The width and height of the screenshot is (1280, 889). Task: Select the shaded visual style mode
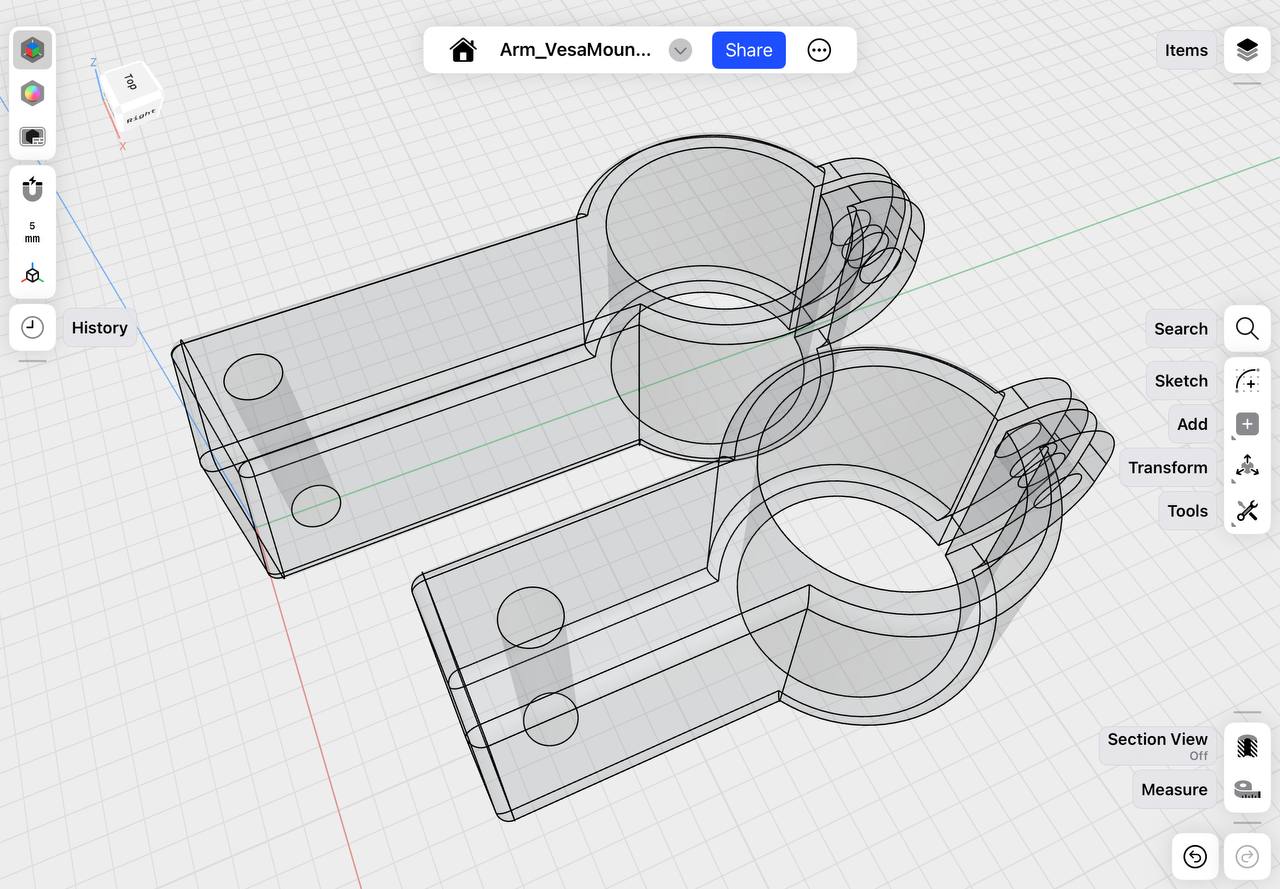pyautogui.click(x=32, y=49)
